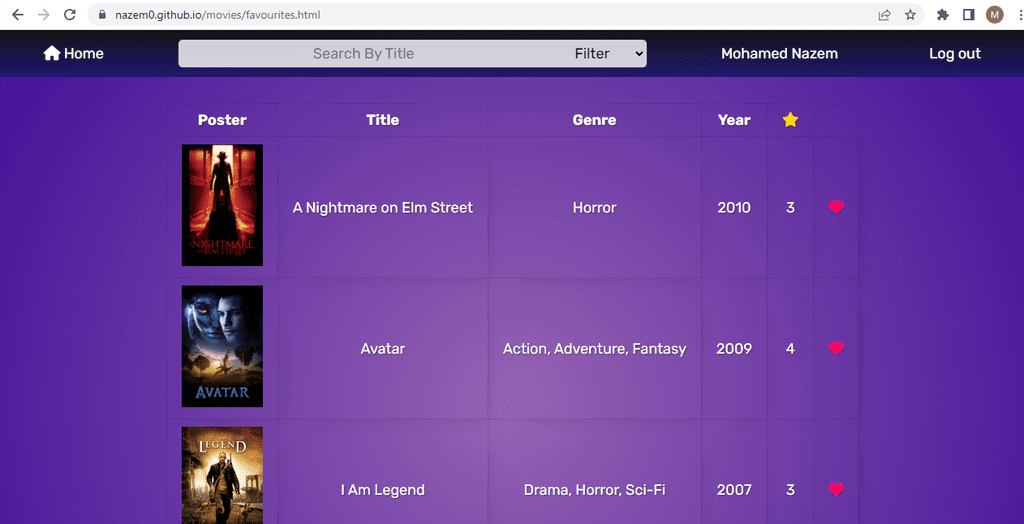Click the address bar URL
This screenshot has width=1024, height=524.
(217, 14)
